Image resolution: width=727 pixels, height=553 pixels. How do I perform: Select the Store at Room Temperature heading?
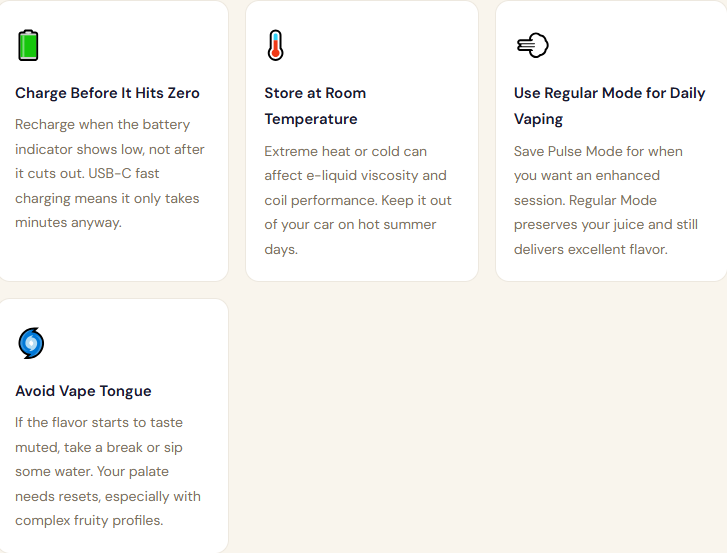[315, 106]
